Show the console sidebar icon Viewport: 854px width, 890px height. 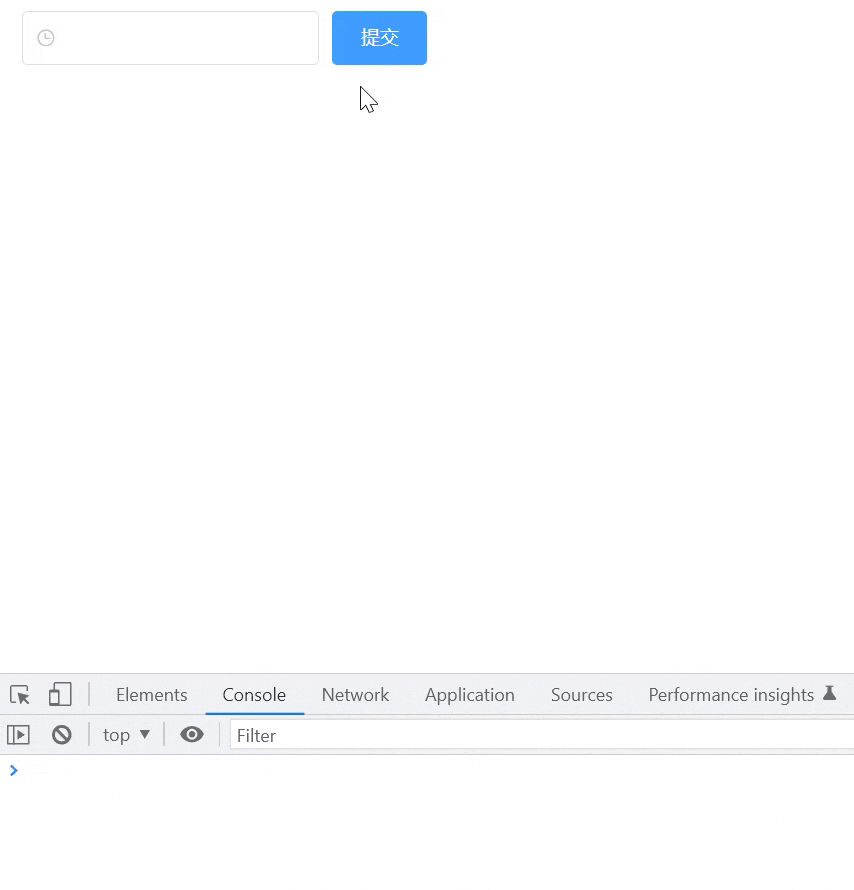pyautogui.click(x=18, y=735)
